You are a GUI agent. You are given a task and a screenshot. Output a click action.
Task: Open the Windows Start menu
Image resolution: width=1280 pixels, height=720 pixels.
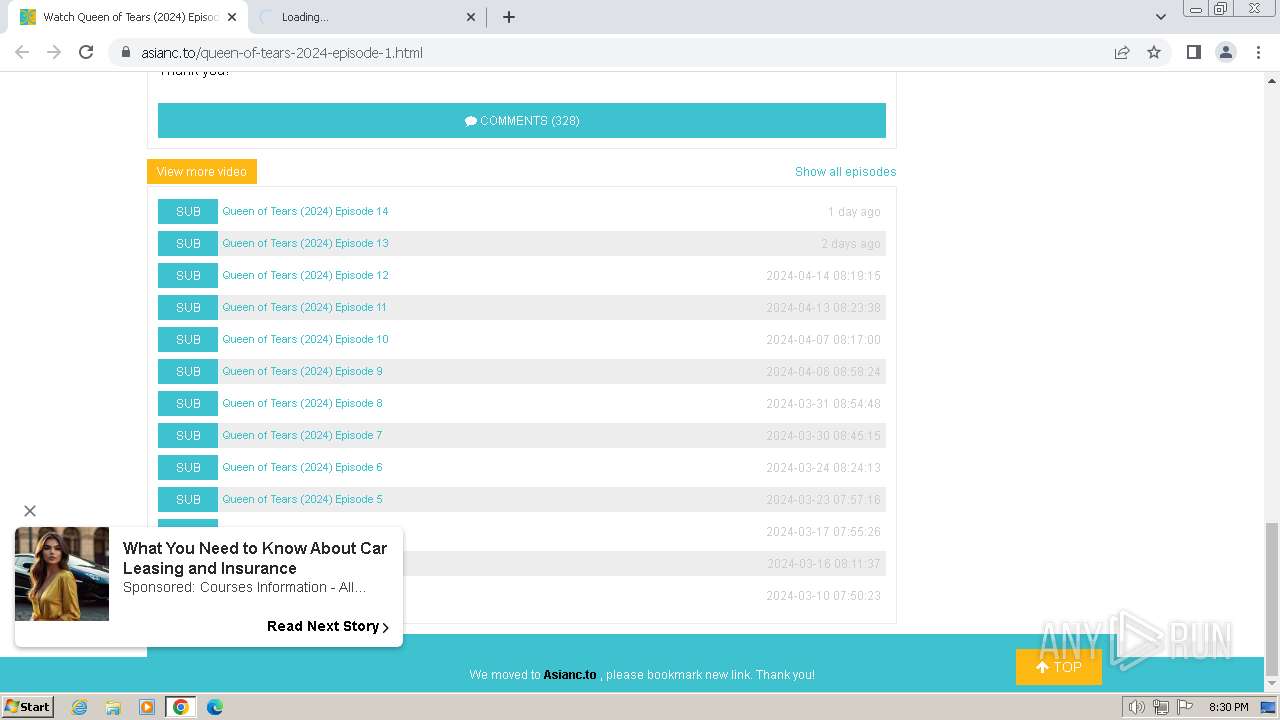[x=28, y=706]
